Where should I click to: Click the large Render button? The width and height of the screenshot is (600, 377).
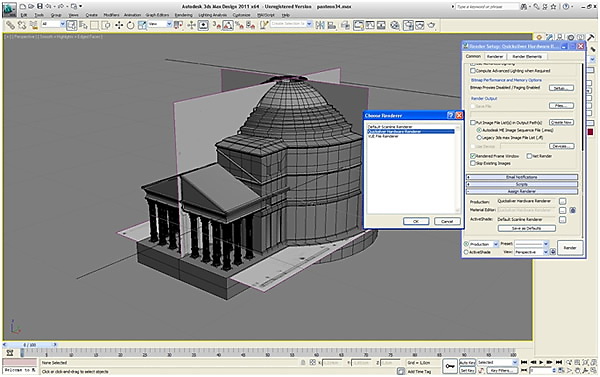click(570, 248)
